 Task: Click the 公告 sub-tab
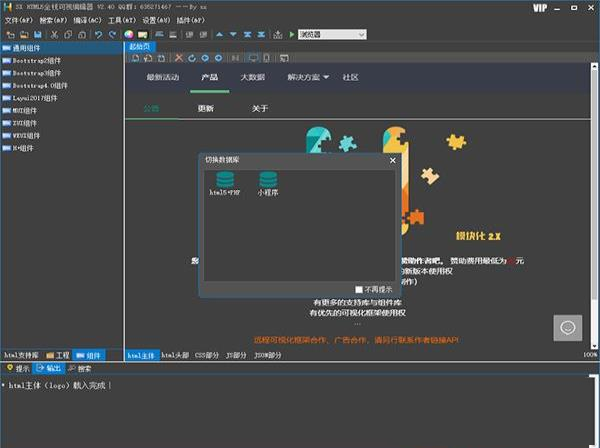(x=151, y=109)
